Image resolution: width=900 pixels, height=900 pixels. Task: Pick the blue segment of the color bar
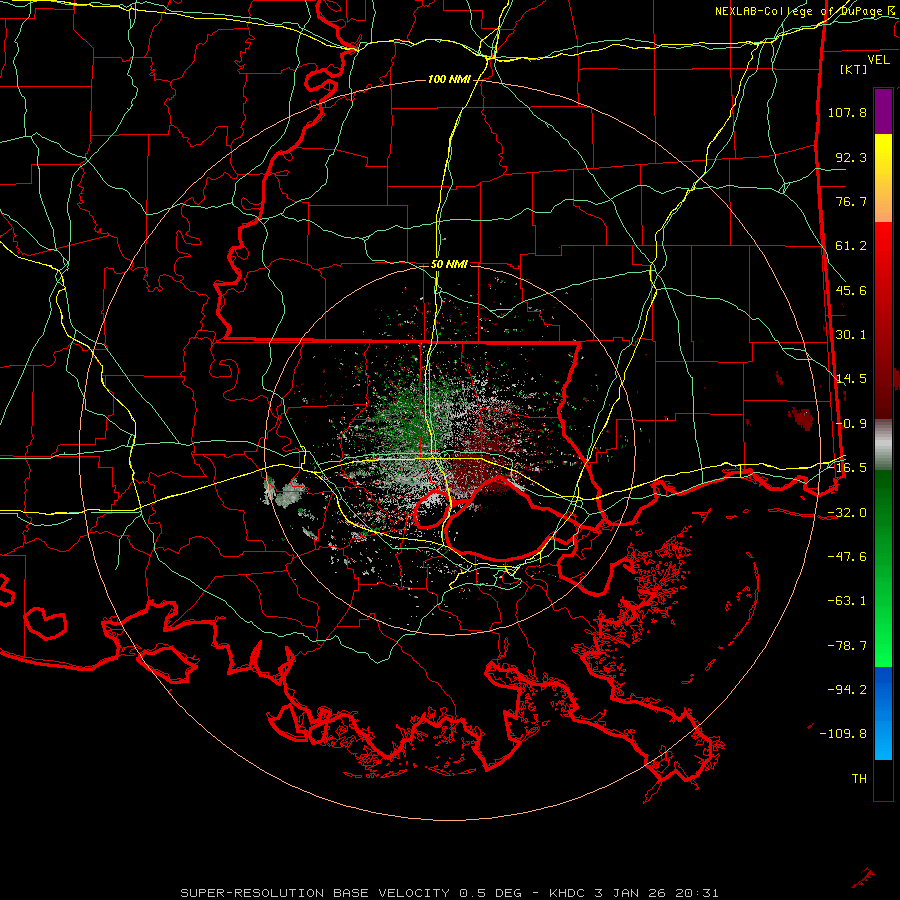pyautogui.click(x=883, y=713)
